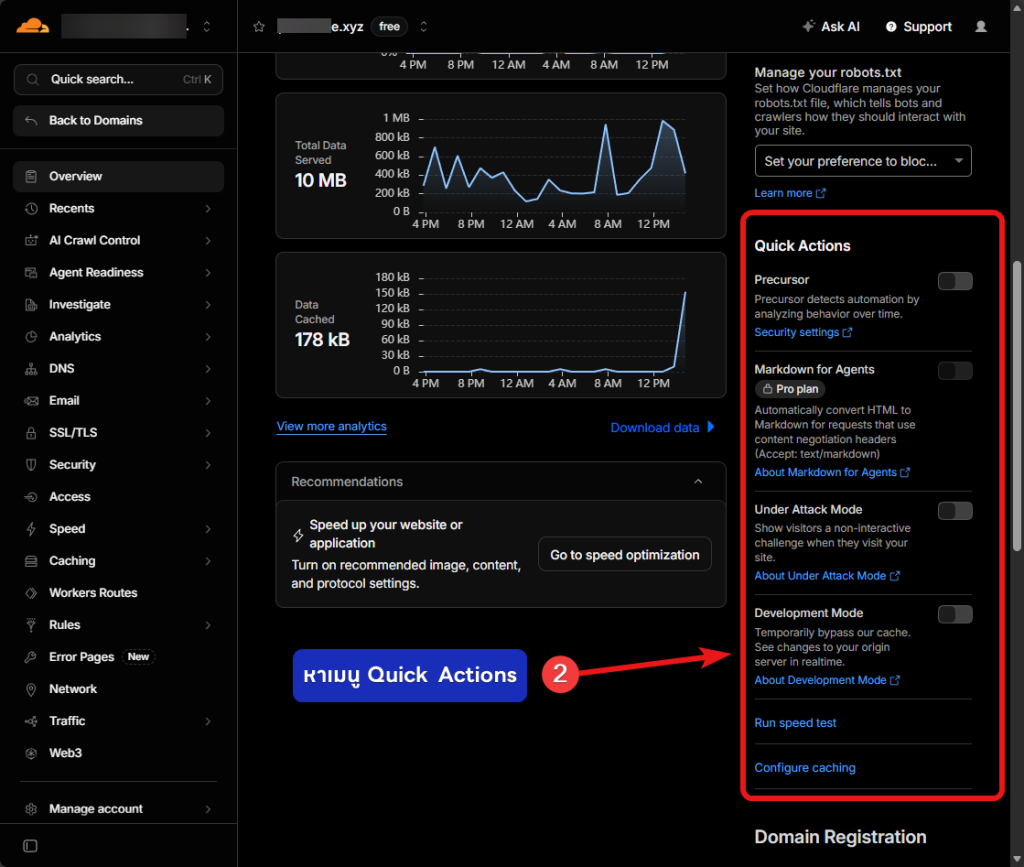Click the Pro plan badge
The height and width of the screenshot is (867, 1024).
[x=790, y=389]
